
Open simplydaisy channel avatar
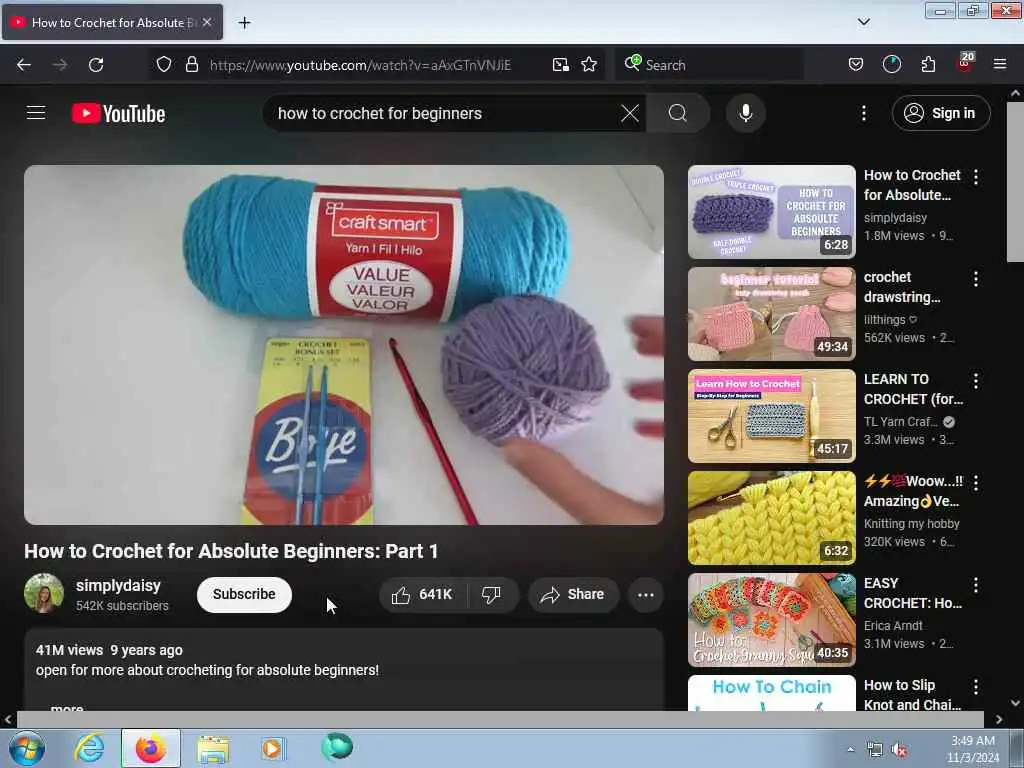44,593
